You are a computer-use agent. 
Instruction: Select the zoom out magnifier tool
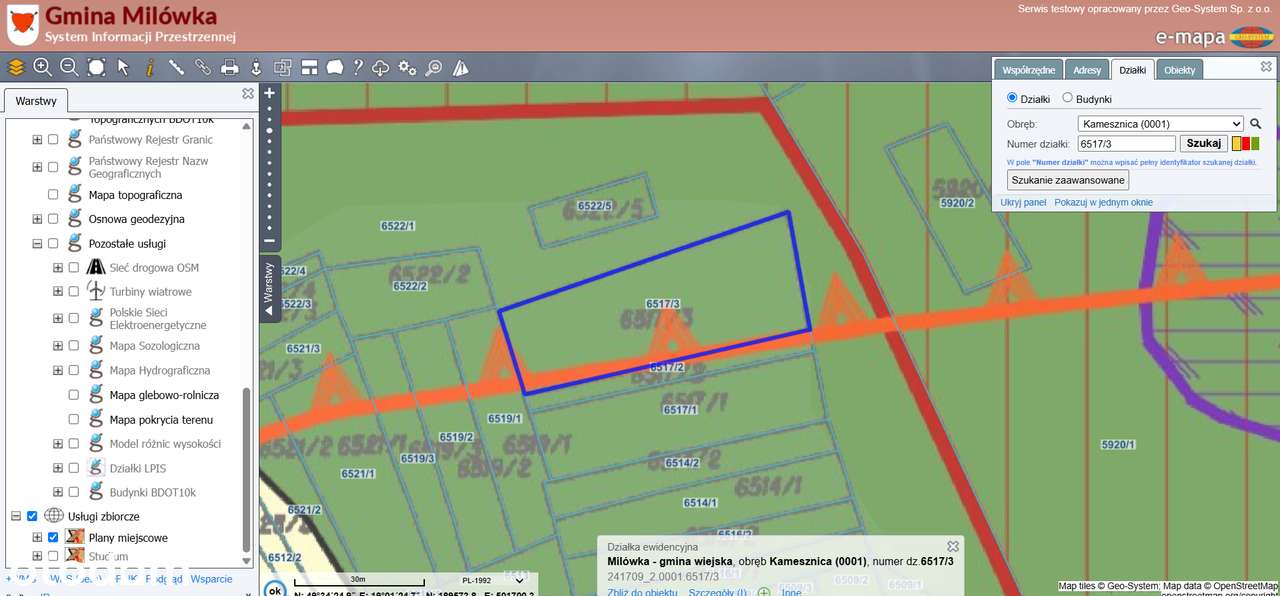click(x=69, y=67)
